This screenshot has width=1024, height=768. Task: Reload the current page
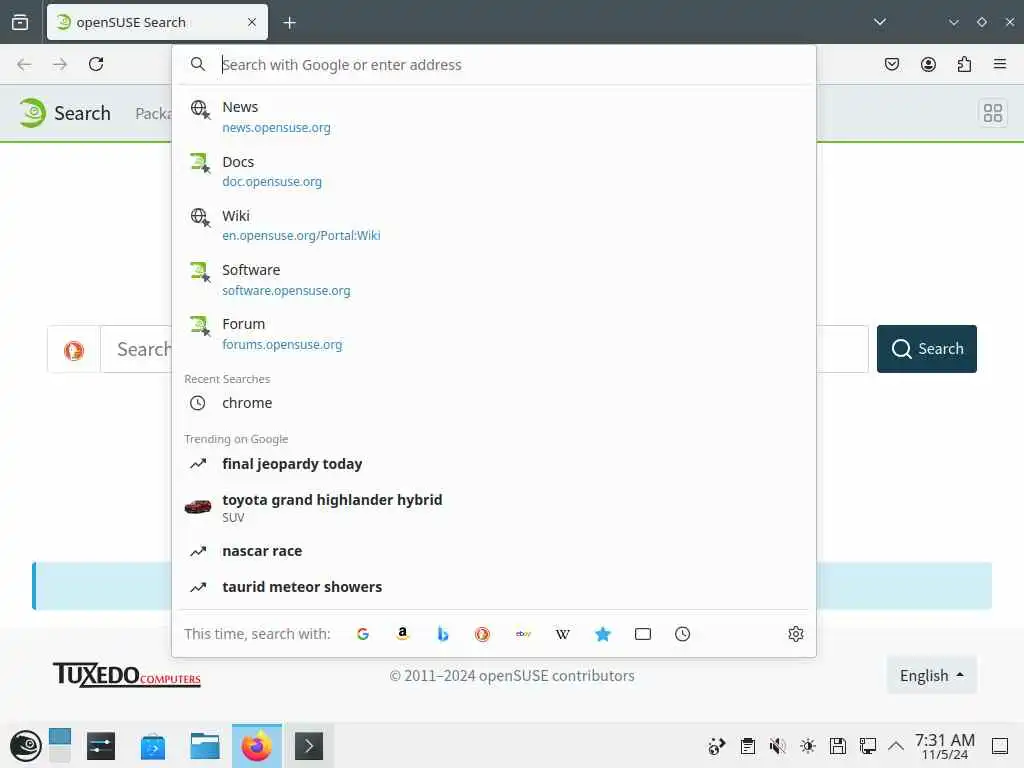click(x=96, y=64)
